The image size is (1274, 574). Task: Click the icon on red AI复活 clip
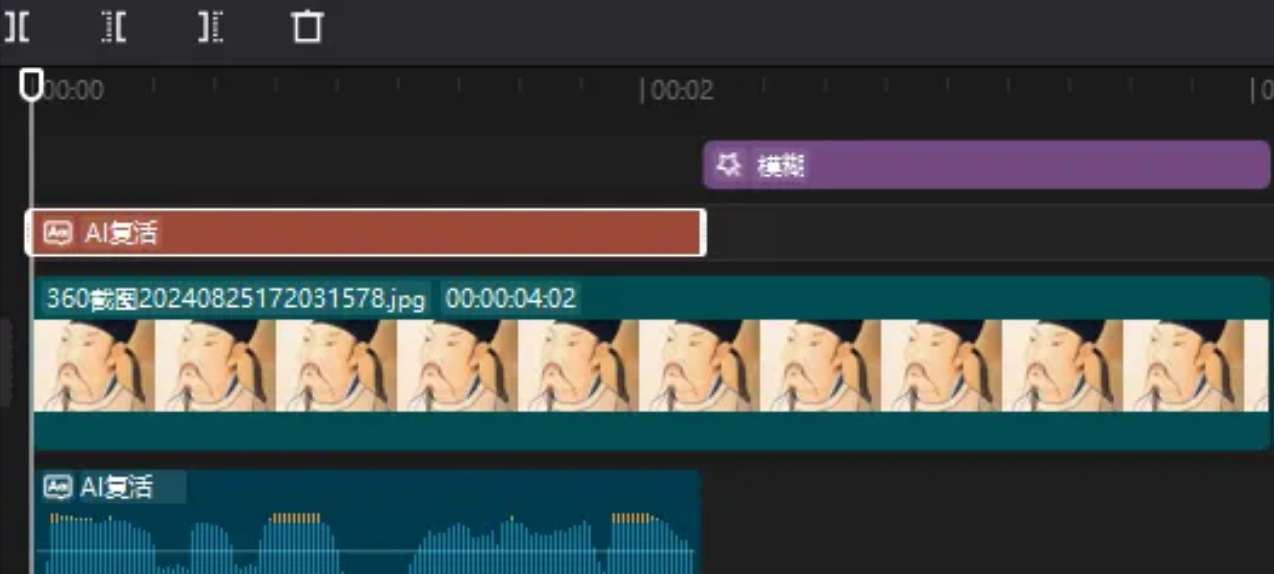[x=60, y=233]
